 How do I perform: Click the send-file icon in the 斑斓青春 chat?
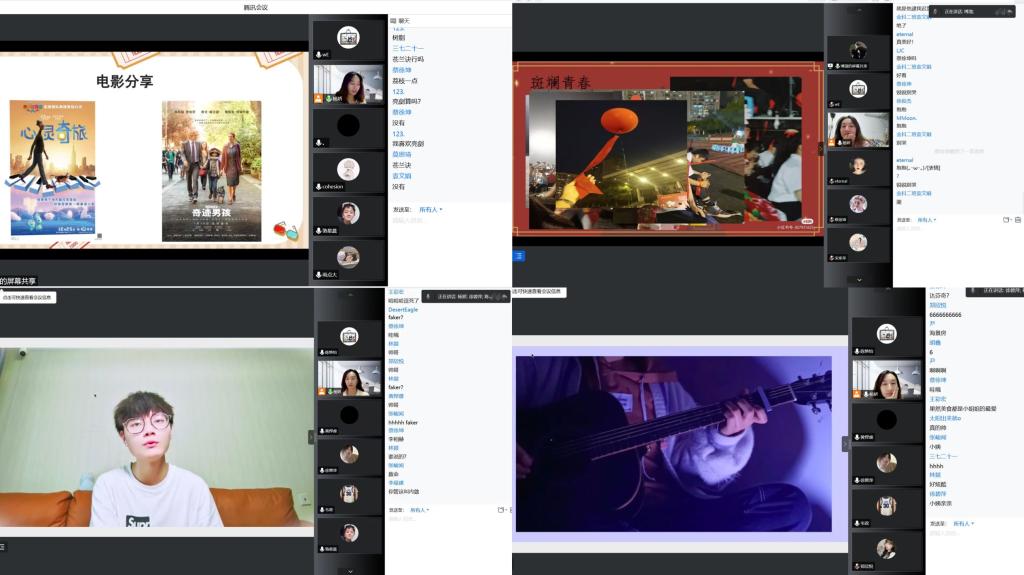click(1006, 220)
